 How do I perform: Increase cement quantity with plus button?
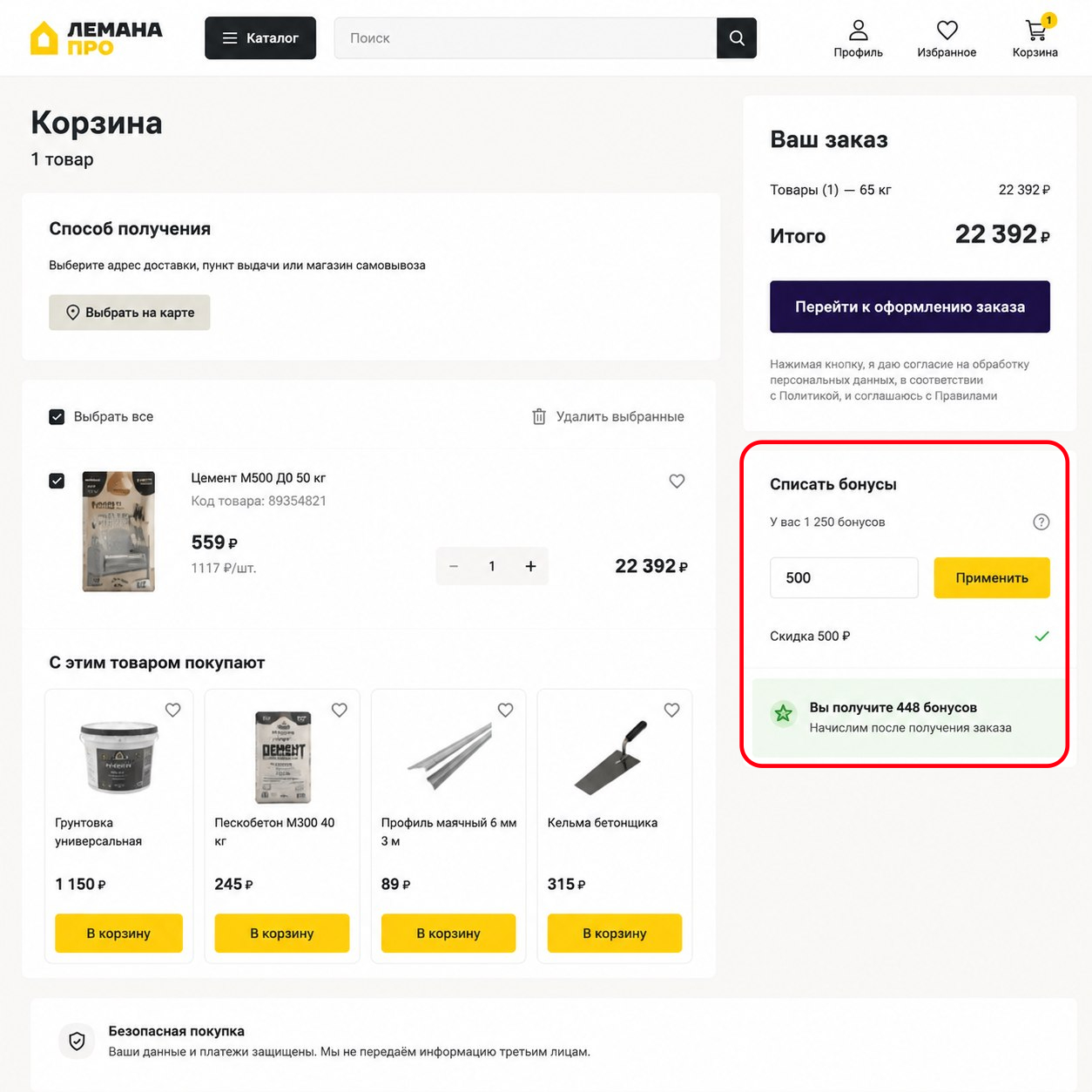coord(530,566)
